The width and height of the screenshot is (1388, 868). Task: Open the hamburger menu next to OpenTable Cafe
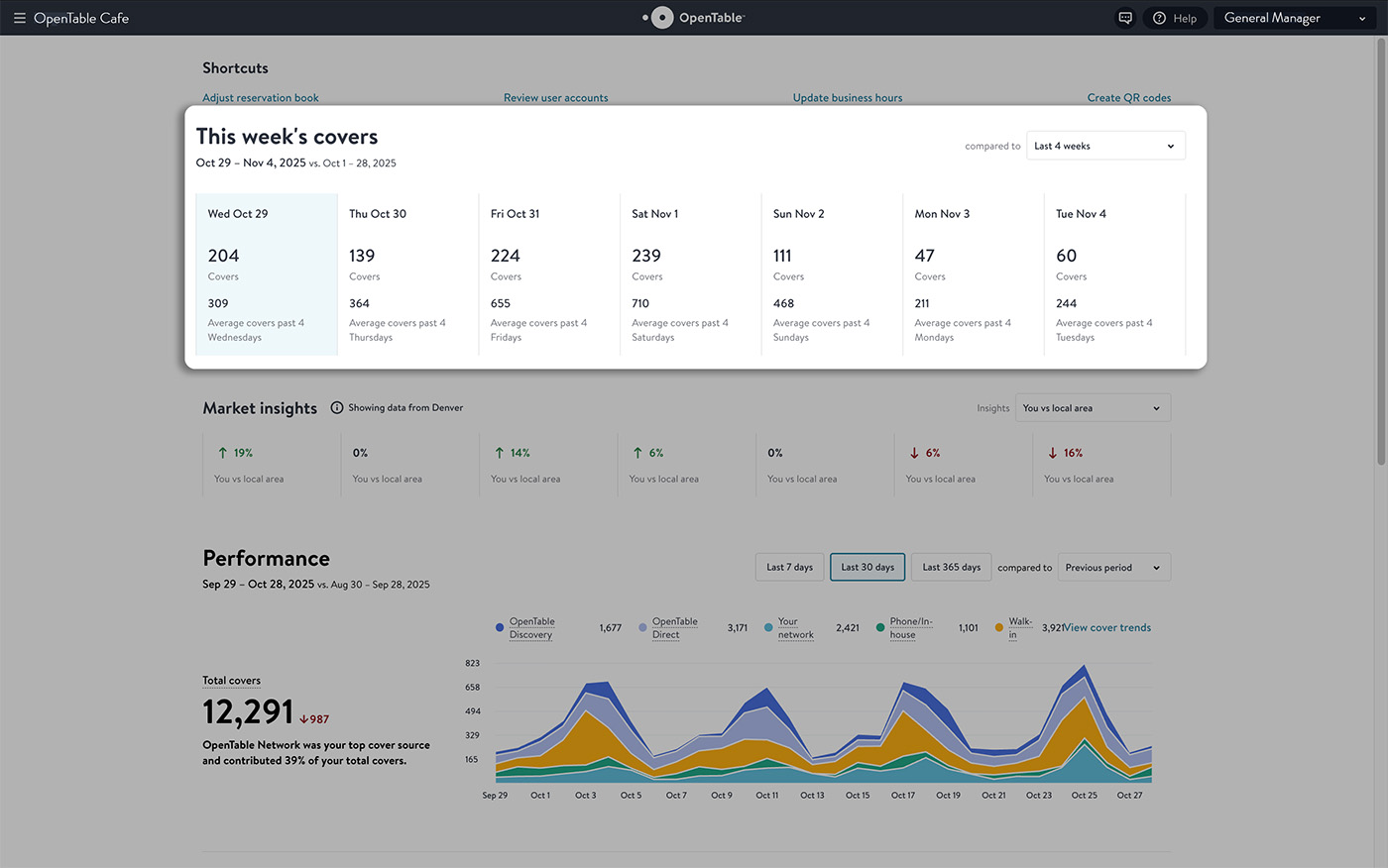point(19,18)
